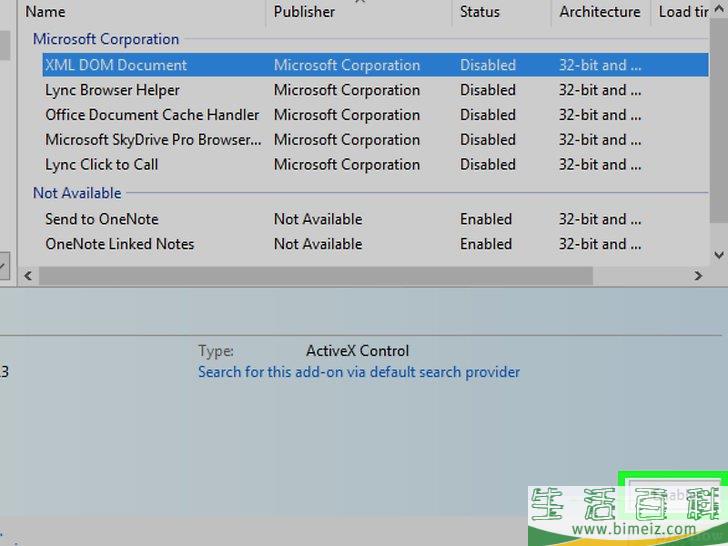
Task: Click vertical scrollbar up arrow
Action: point(719,8)
